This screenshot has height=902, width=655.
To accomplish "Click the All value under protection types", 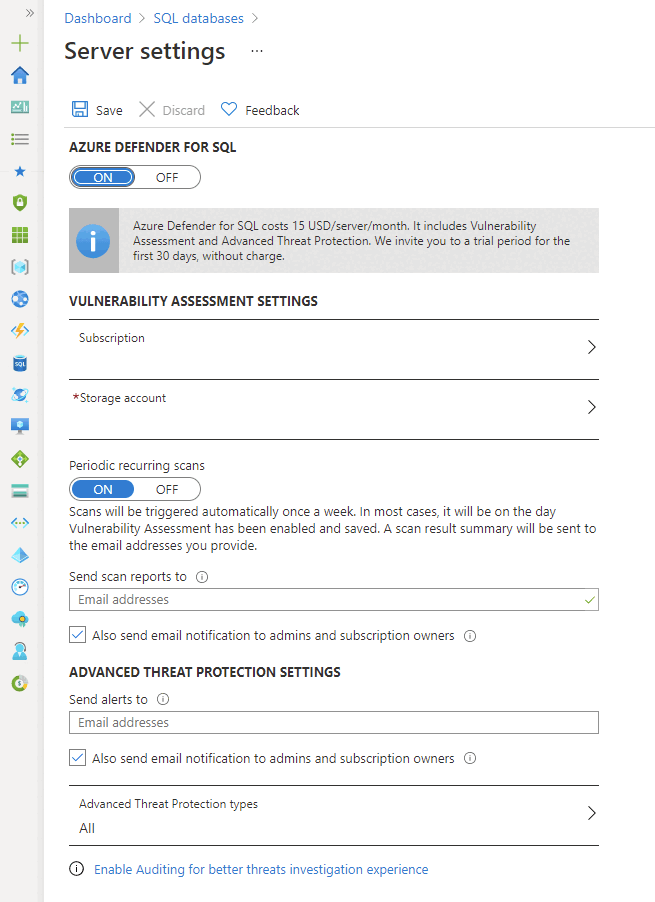I will (x=87, y=828).
